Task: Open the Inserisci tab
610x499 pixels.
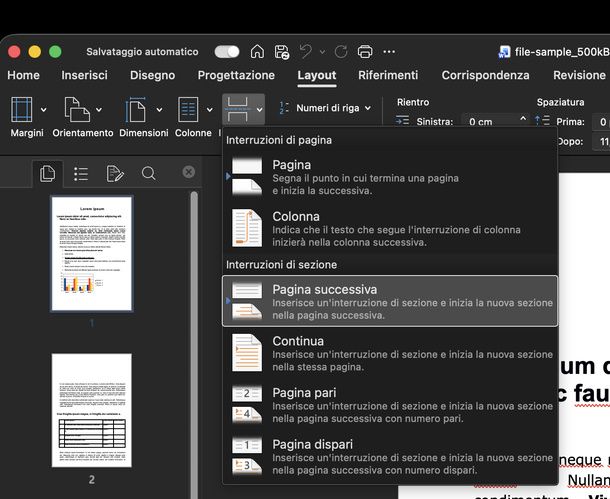Action: 84,75
